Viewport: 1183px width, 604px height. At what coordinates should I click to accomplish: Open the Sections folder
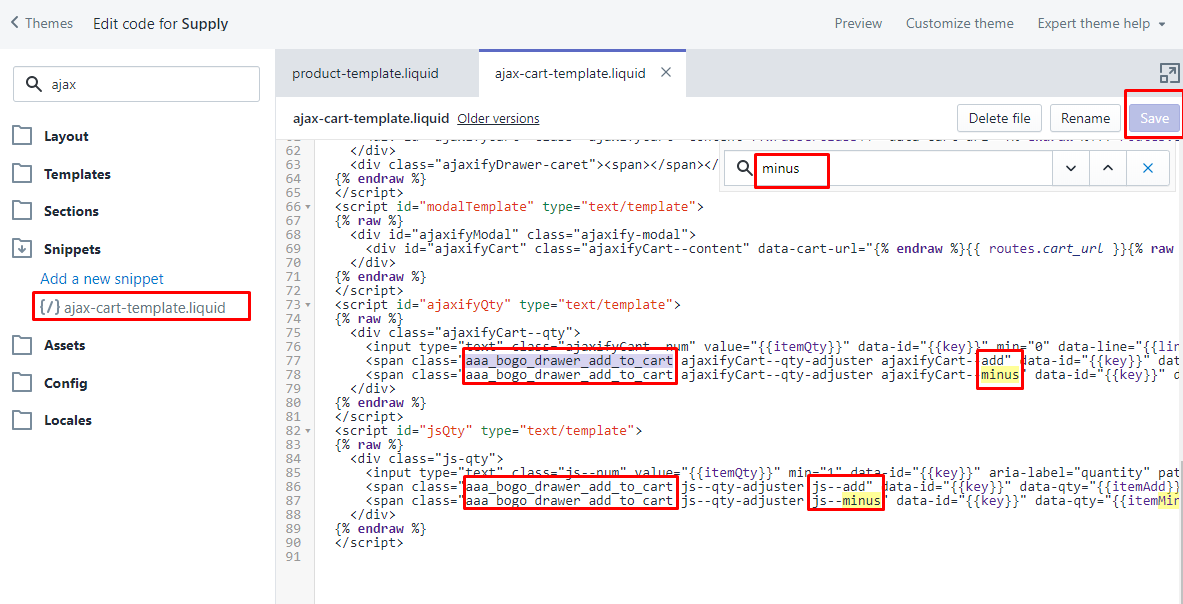[x=56, y=211]
